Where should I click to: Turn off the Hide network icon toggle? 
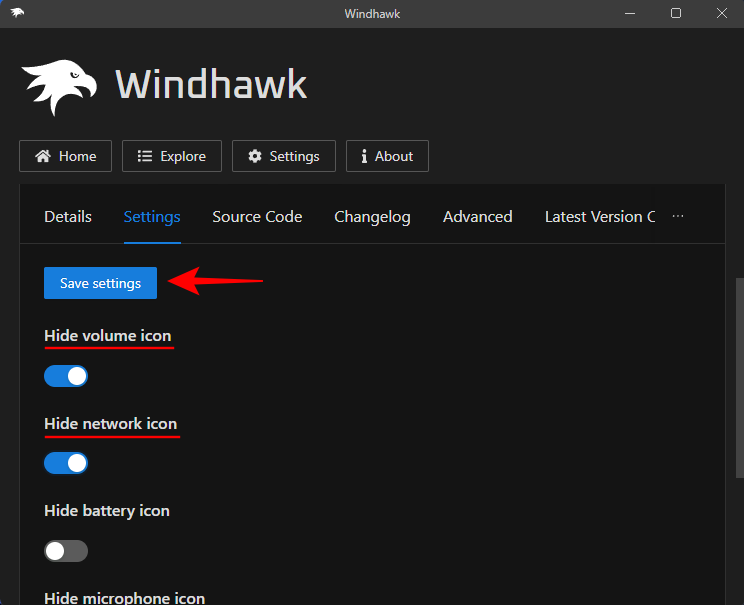(x=66, y=463)
